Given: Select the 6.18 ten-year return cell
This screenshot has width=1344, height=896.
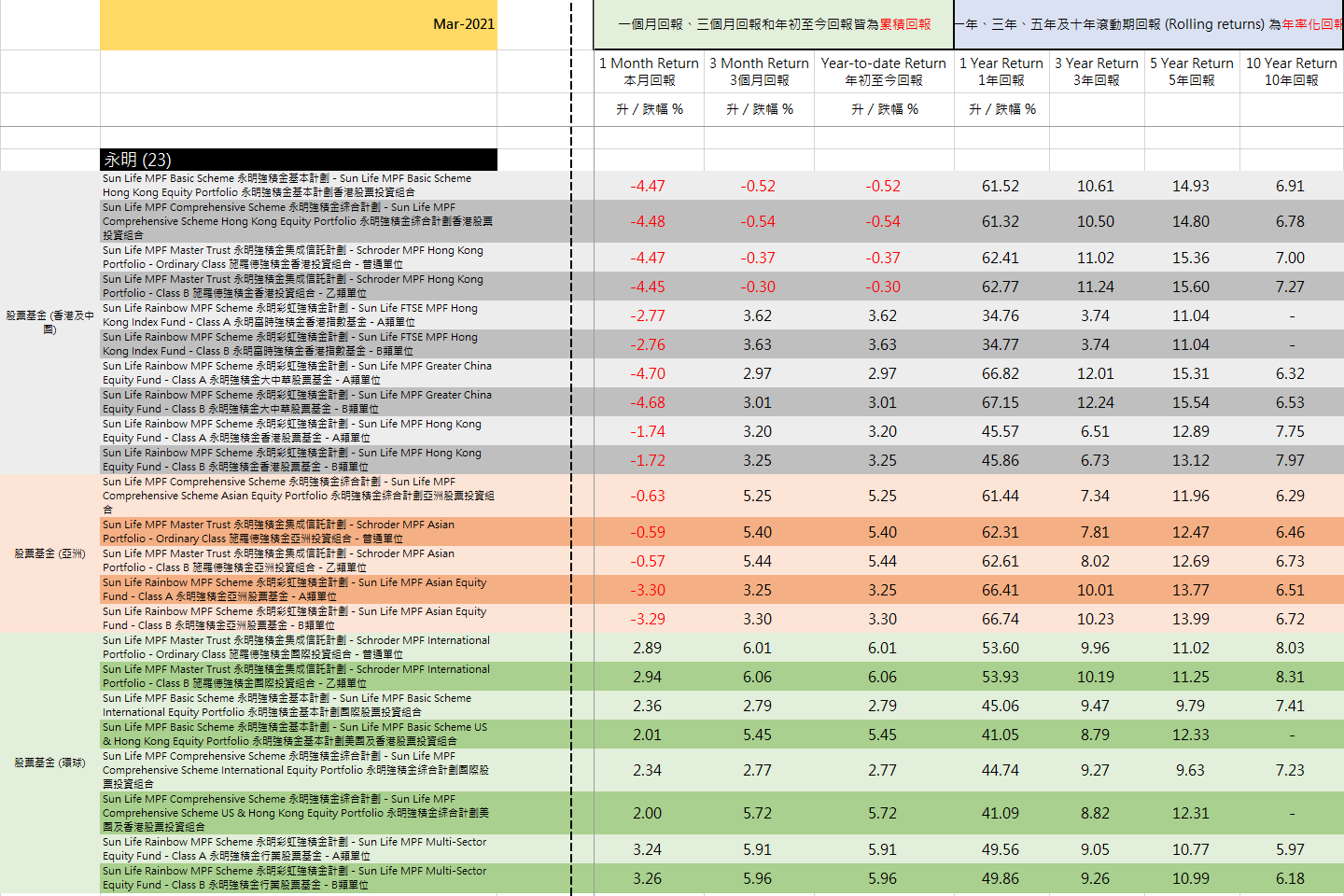Looking at the screenshot, I should pyautogui.click(x=1291, y=878).
